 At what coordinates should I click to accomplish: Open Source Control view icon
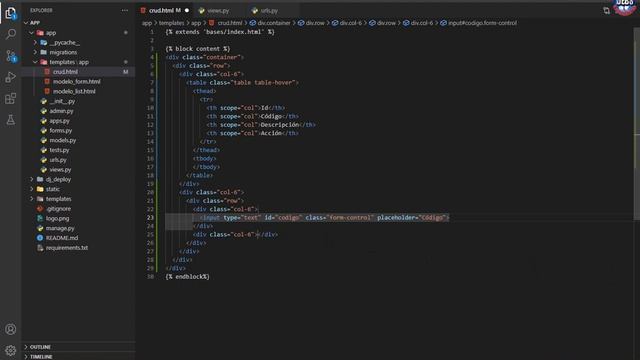click(x=11, y=56)
